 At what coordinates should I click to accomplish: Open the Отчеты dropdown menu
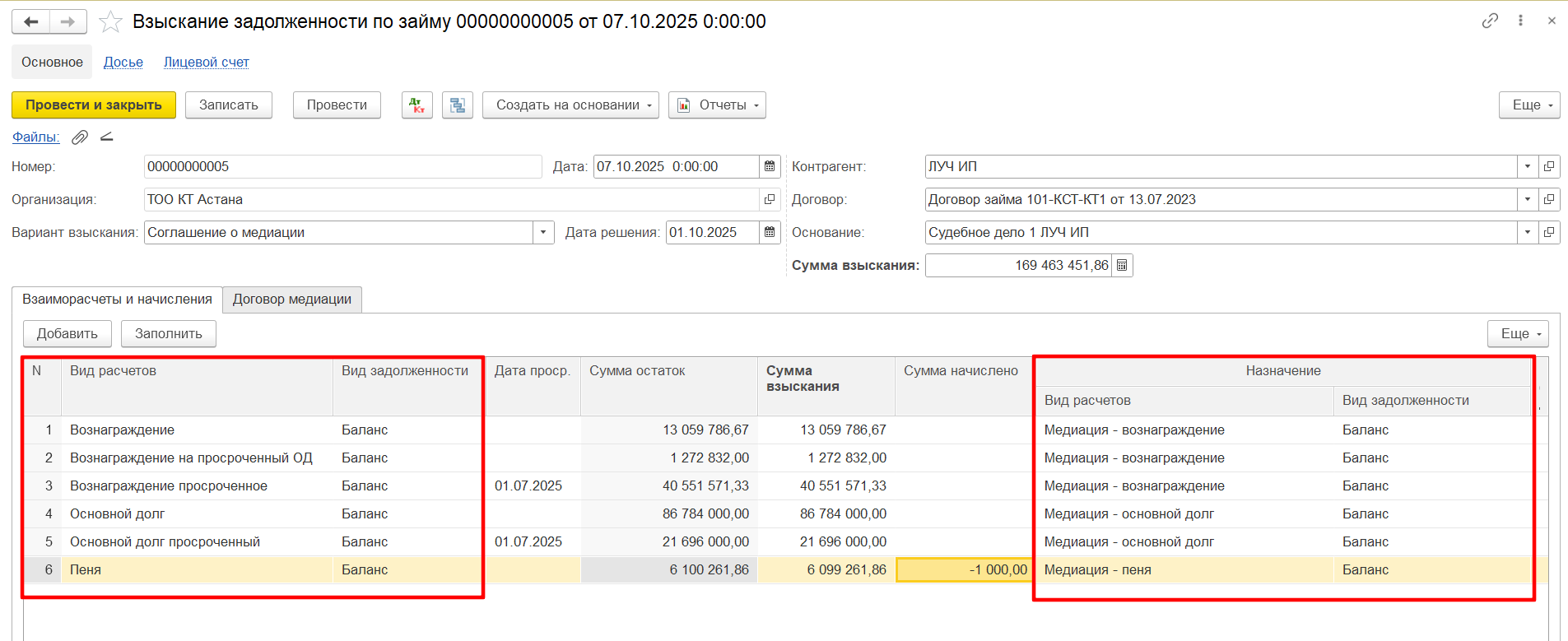point(717,105)
